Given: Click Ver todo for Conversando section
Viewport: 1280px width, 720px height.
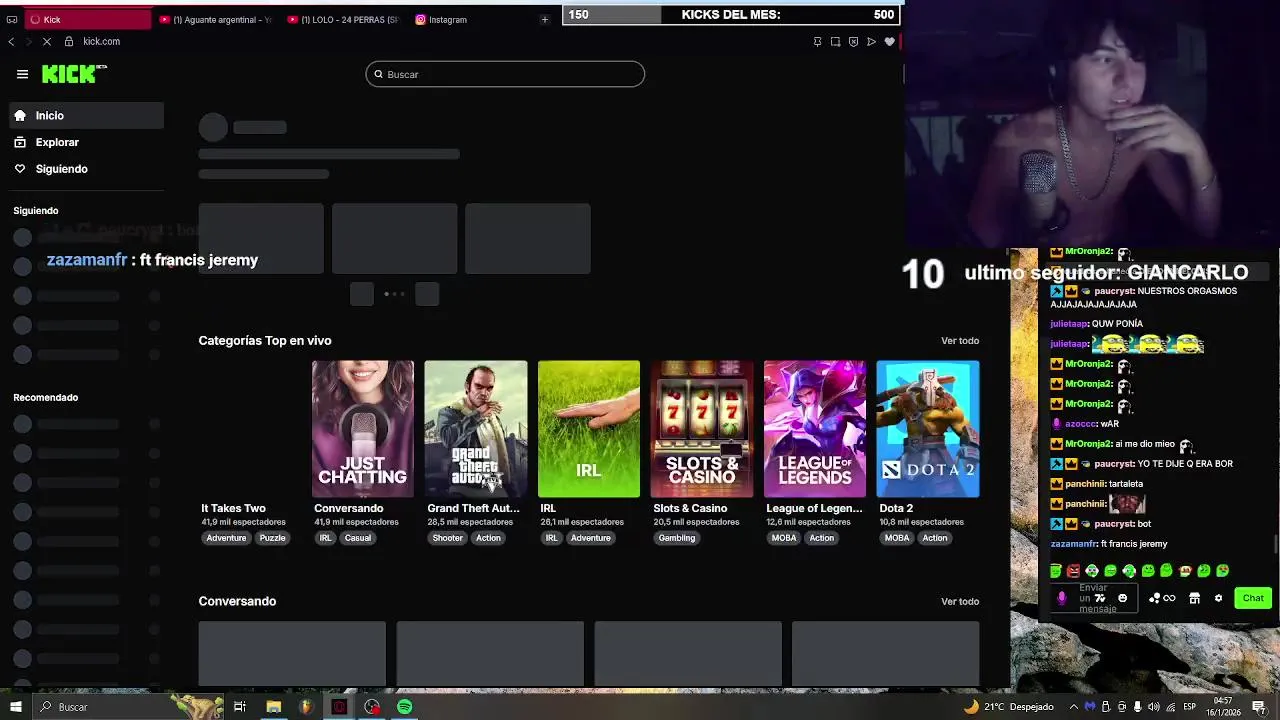Looking at the screenshot, I should pyautogui.click(x=960, y=601).
